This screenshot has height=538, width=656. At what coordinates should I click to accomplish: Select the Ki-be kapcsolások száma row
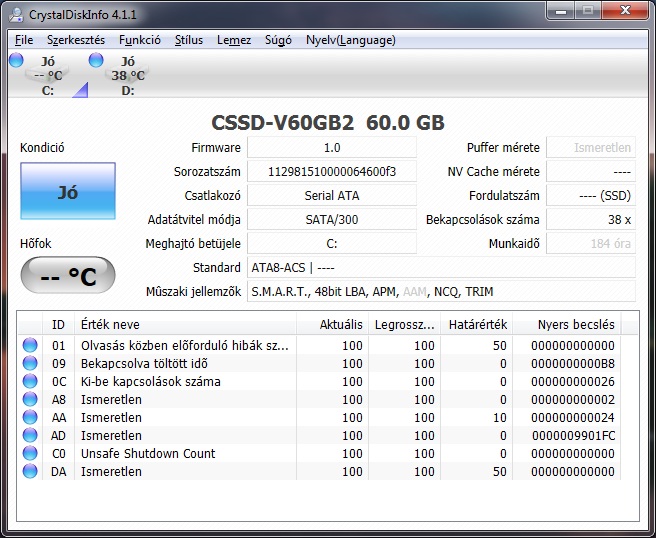(x=319, y=381)
